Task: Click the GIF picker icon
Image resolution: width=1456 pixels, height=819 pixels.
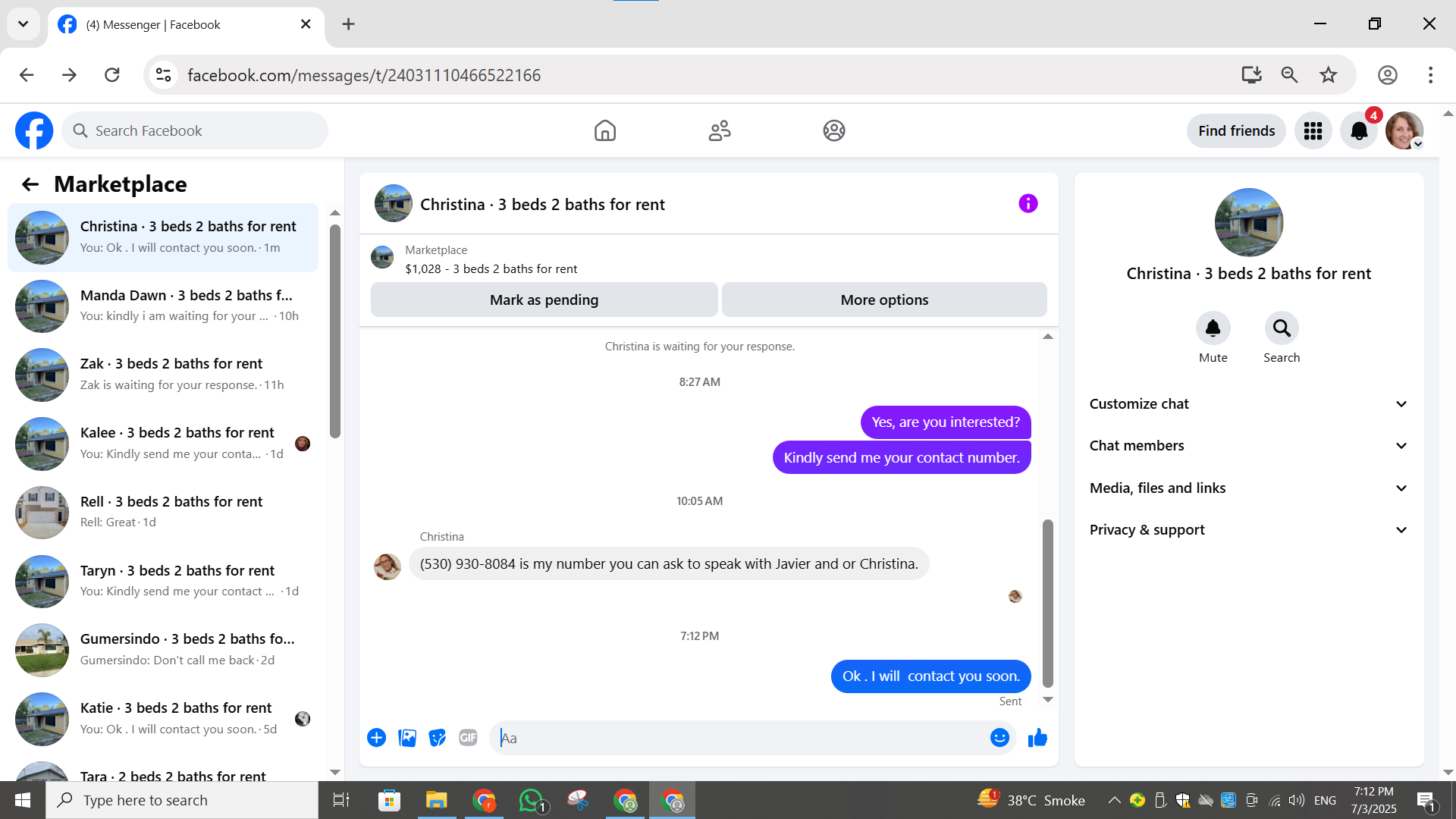Action: tap(468, 738)
